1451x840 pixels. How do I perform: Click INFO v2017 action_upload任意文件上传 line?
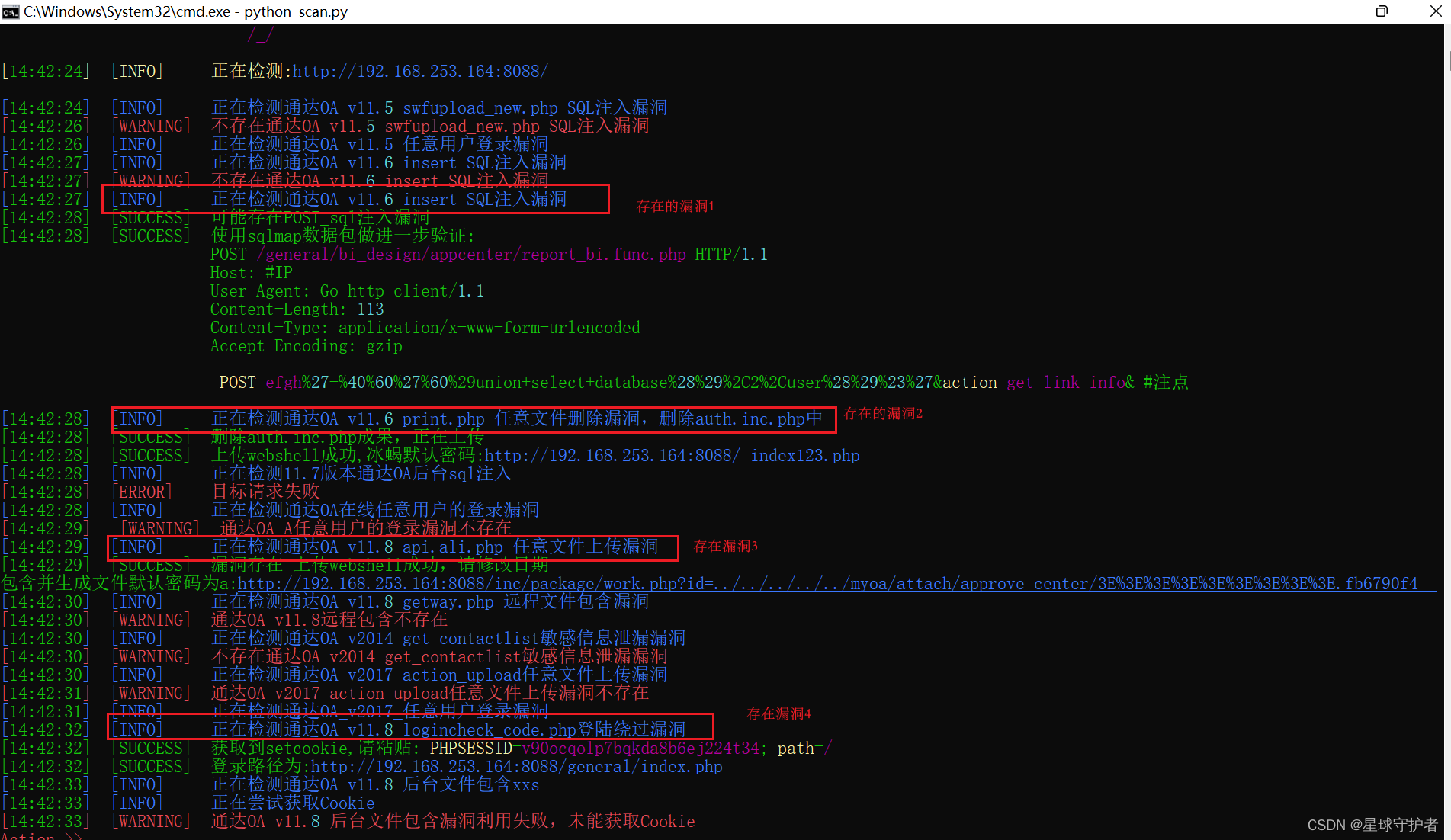[439, 675]
